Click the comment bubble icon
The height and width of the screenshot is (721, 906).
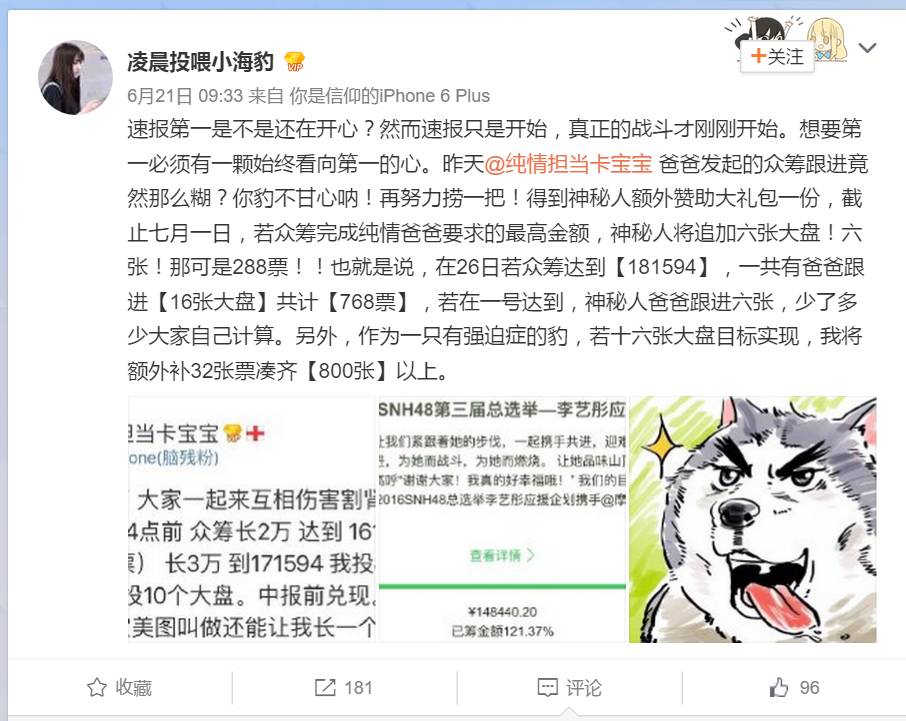(x=547, y=687)
